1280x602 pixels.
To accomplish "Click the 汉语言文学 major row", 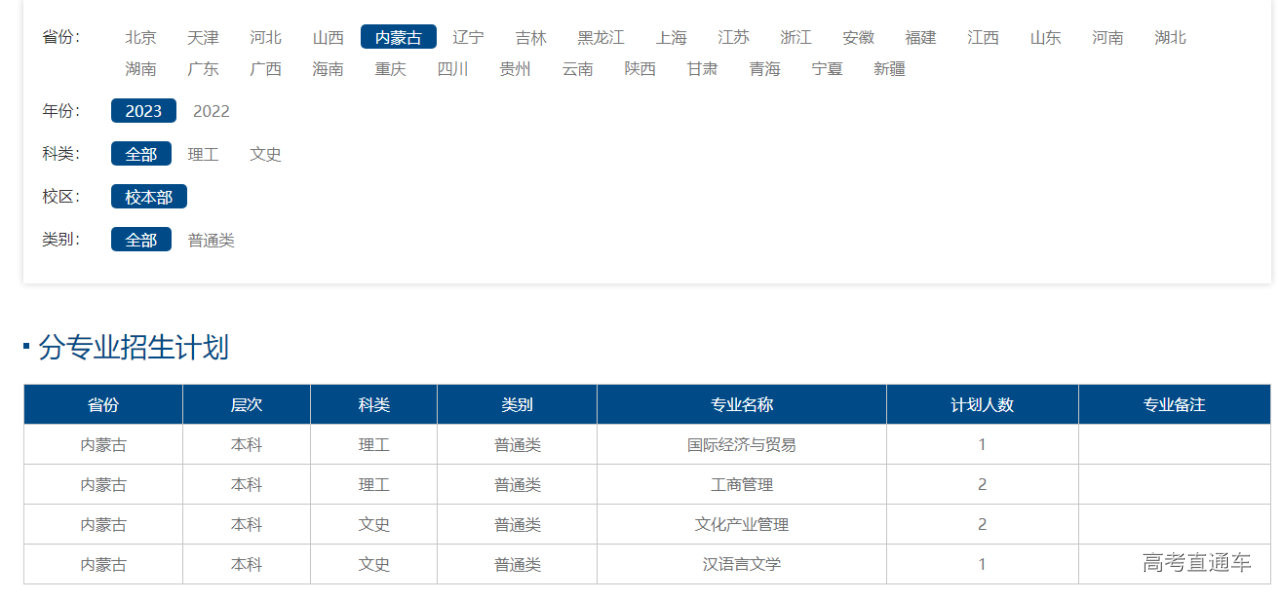I will (x=741, y=564).
